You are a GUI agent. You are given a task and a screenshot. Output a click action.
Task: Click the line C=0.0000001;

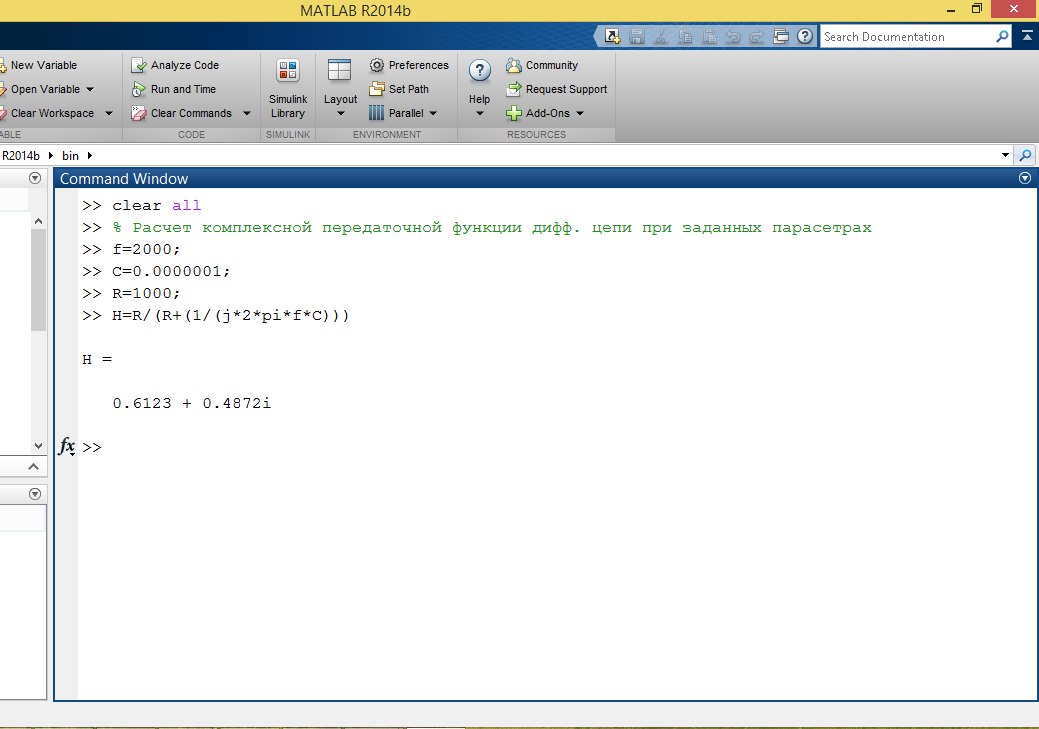[x=171, y=271]
